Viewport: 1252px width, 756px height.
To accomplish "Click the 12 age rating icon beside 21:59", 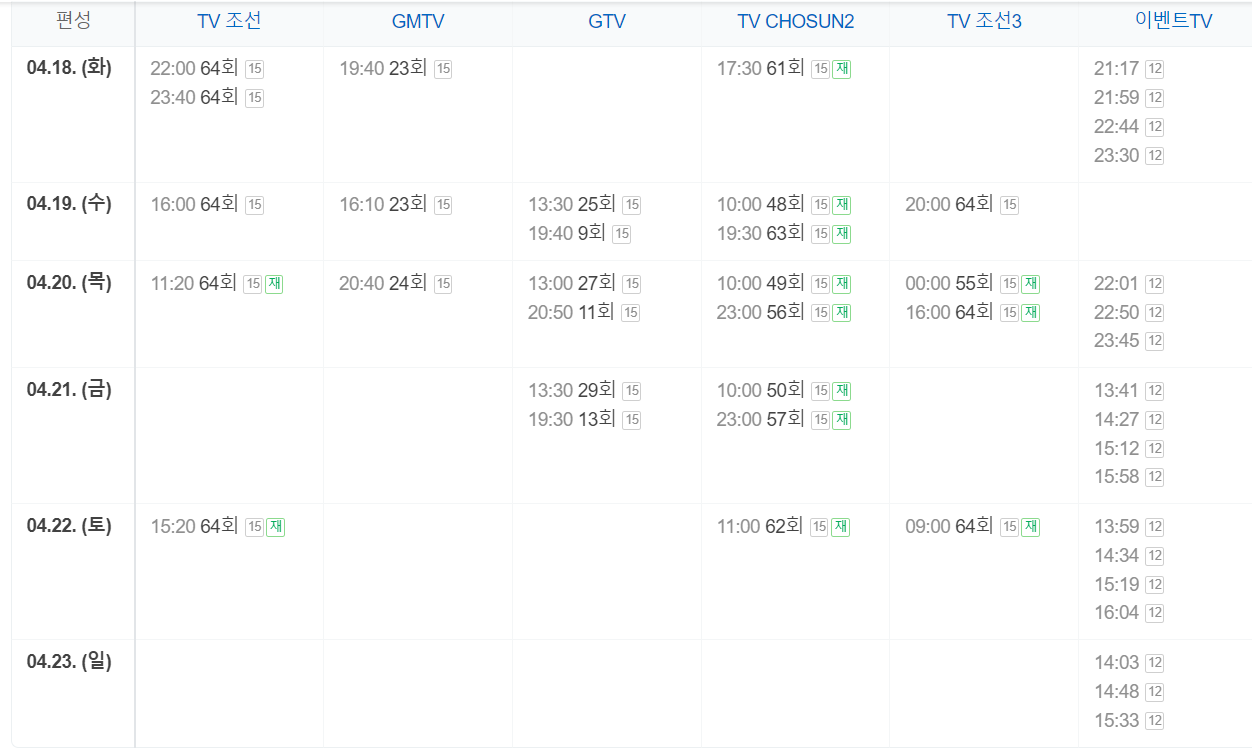I will pyautogui.click(x=1154, y=98).
